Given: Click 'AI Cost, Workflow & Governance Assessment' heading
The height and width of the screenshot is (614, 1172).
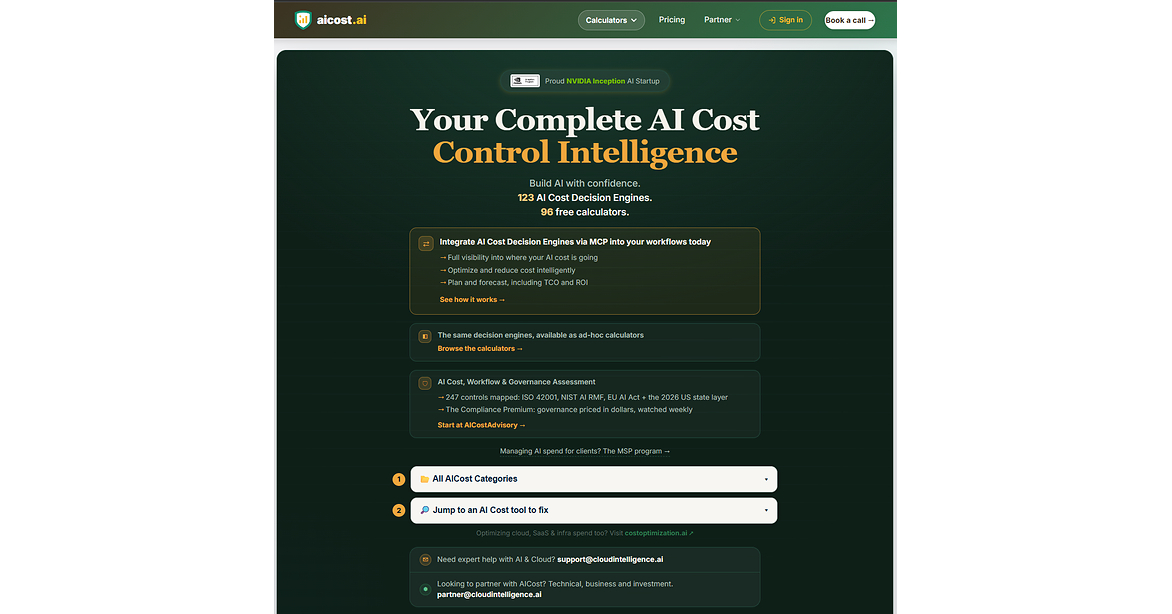Looking at the screenshot, I should pyautogui.click(x=516, y=381).
